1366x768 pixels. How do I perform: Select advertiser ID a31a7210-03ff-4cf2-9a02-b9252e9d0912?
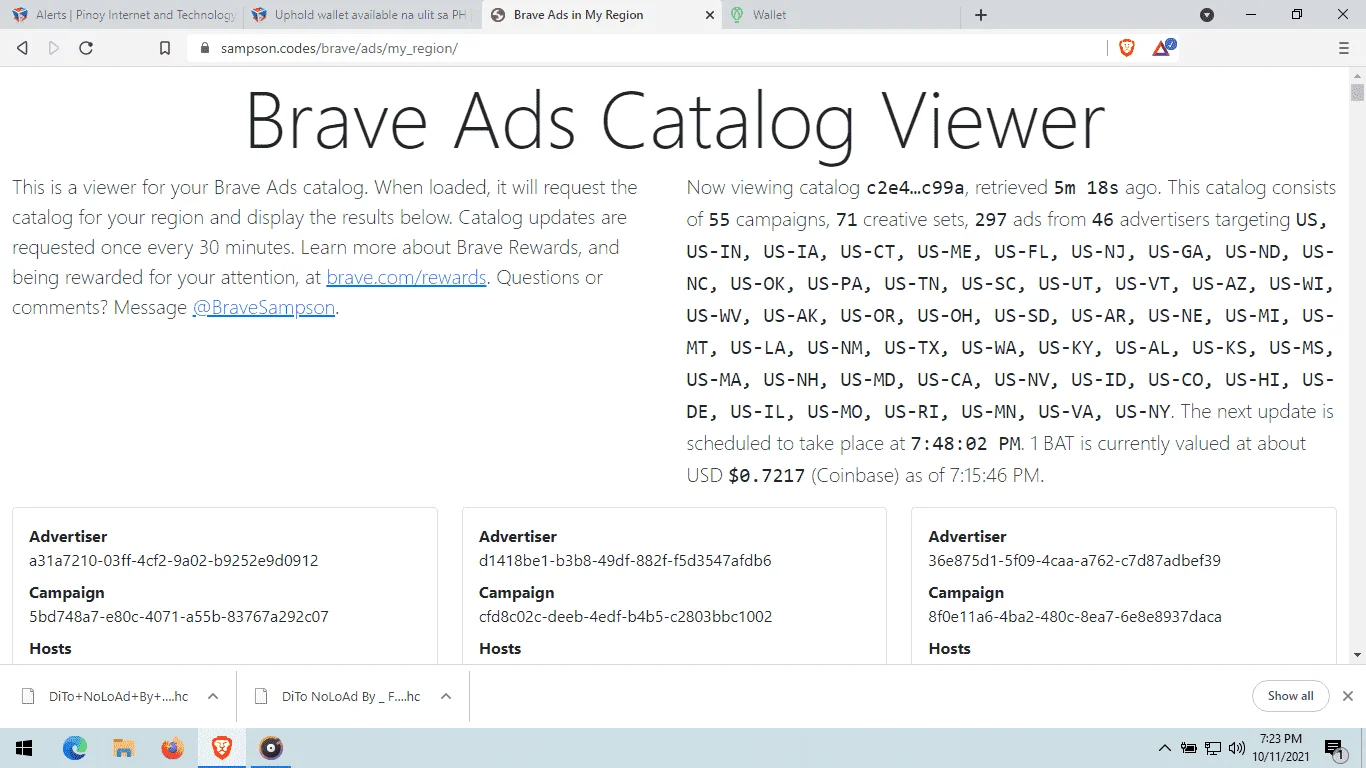174,561
